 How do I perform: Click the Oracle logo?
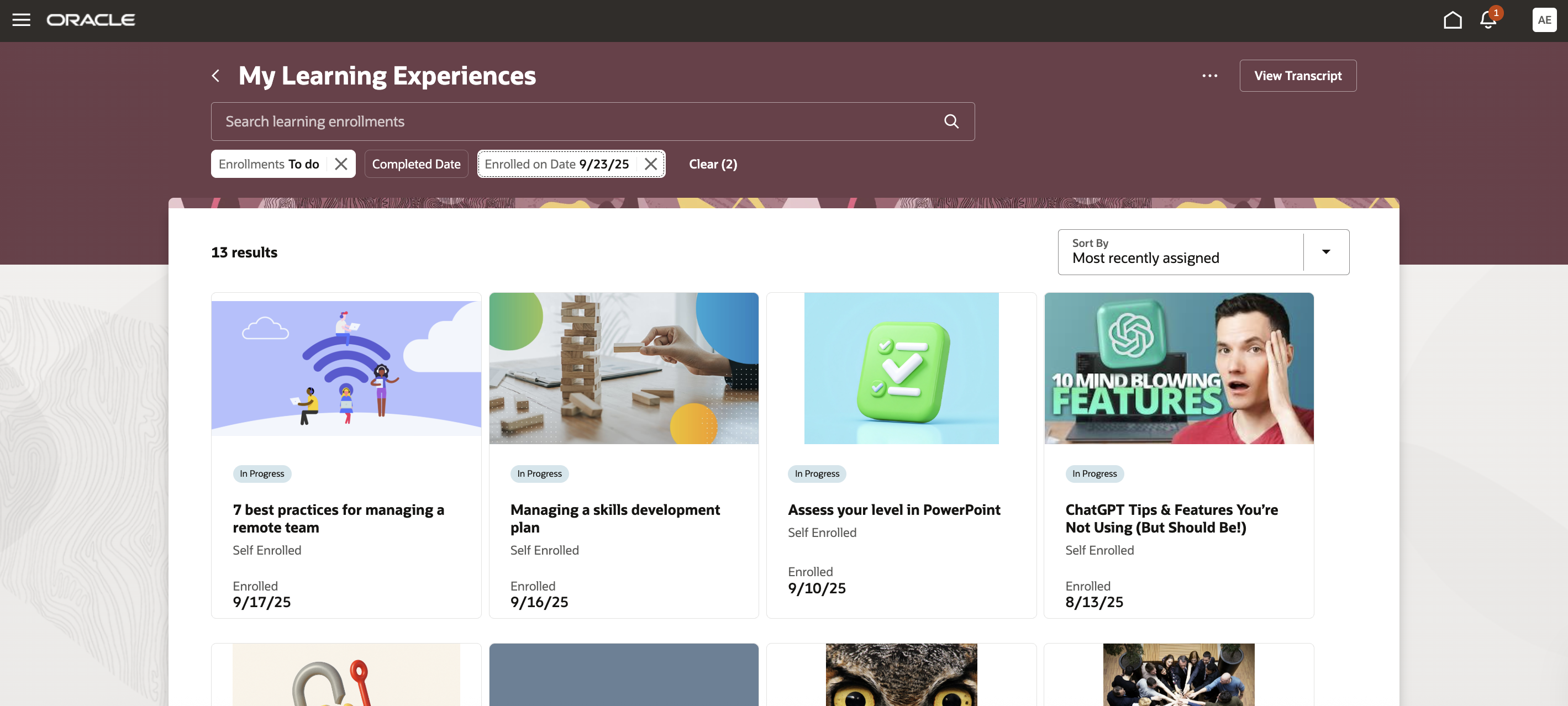point(91,20)
